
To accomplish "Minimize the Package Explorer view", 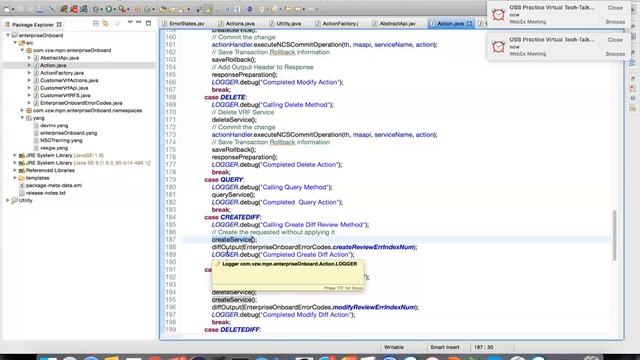I will (139, 23).
